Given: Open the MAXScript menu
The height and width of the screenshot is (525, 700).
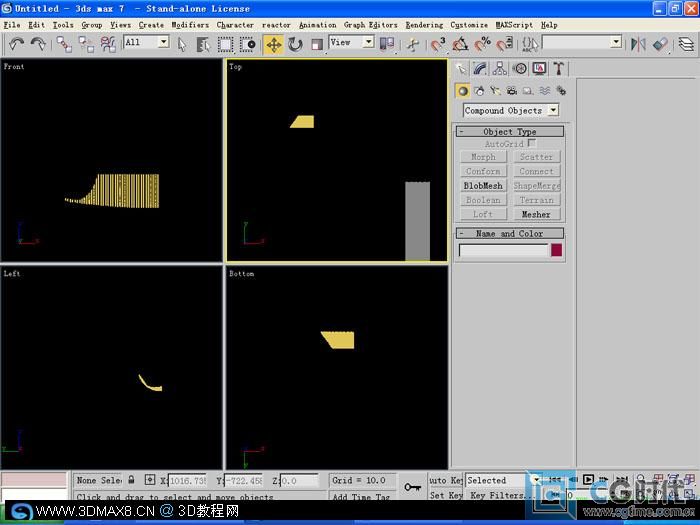Looking at the screenshot, I should click(x=514, y=25).
